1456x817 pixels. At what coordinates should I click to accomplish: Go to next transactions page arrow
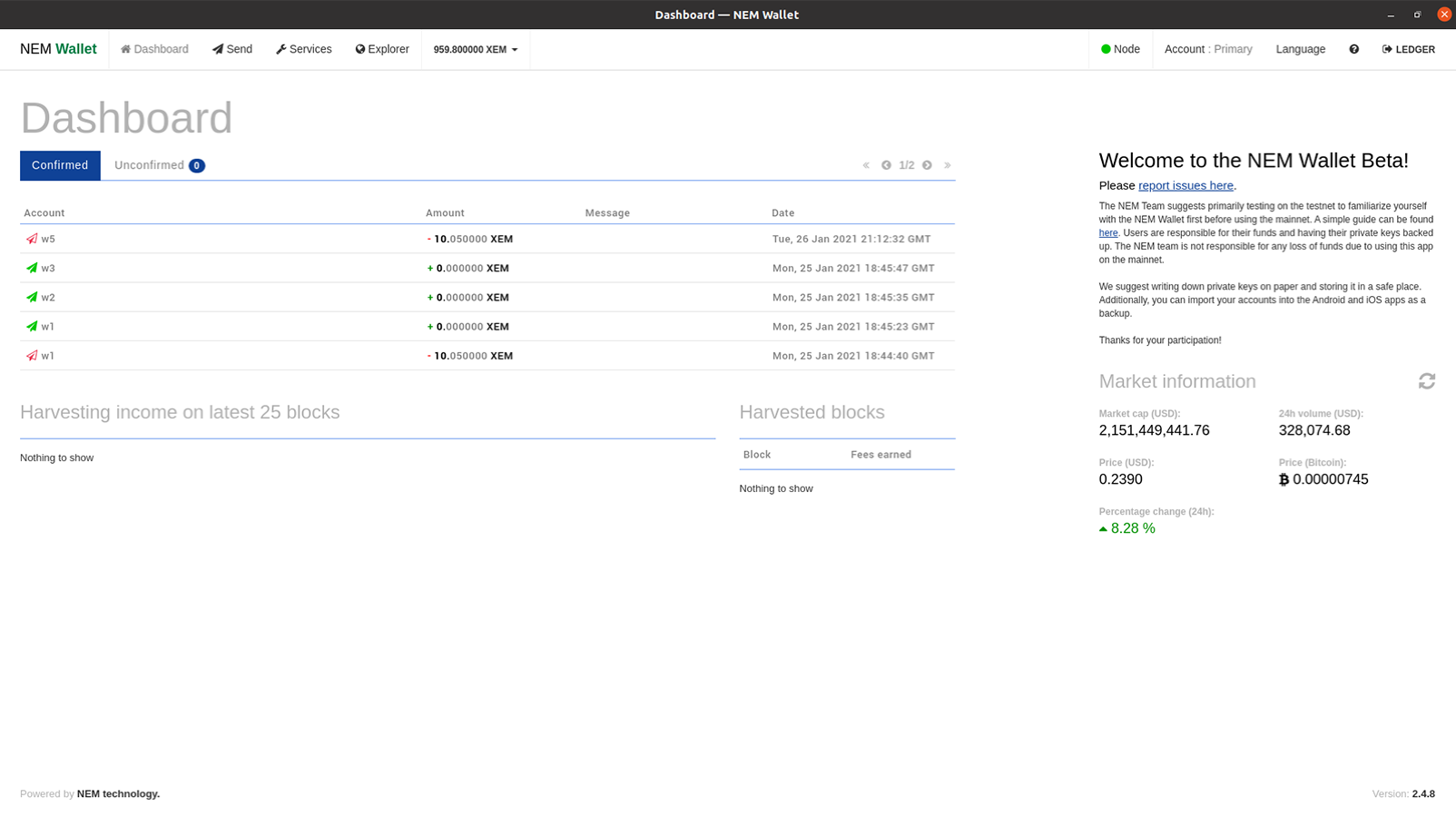click(x=927, y=165)
